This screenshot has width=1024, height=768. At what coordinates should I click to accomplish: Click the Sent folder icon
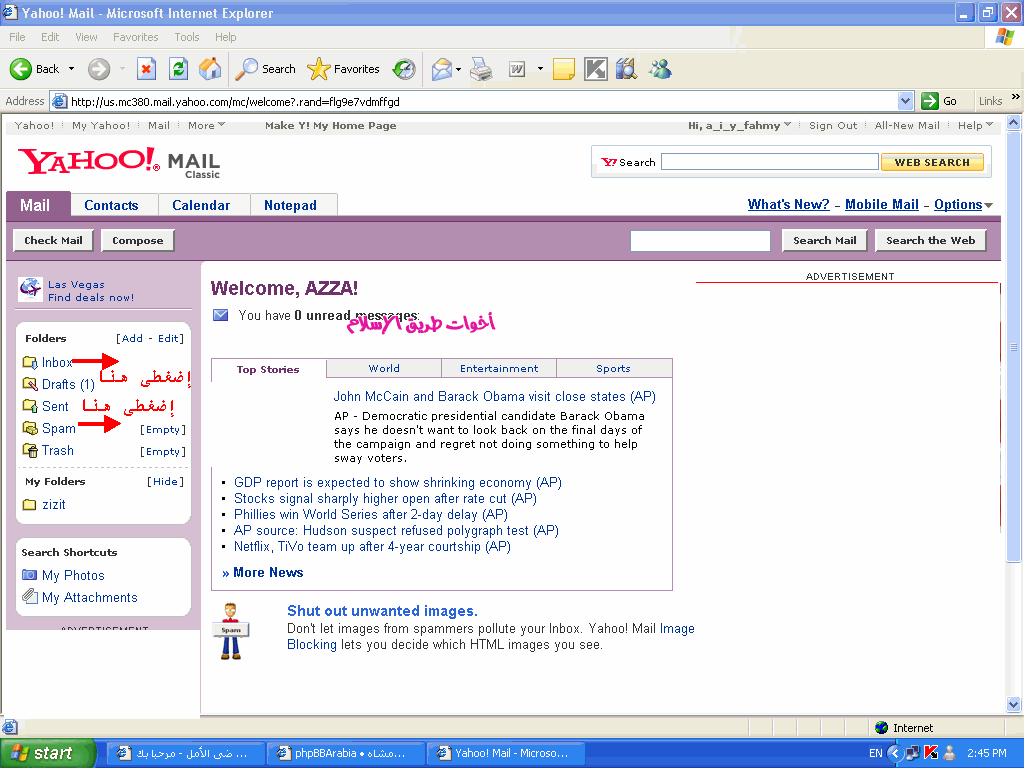(x=30, y=406)
